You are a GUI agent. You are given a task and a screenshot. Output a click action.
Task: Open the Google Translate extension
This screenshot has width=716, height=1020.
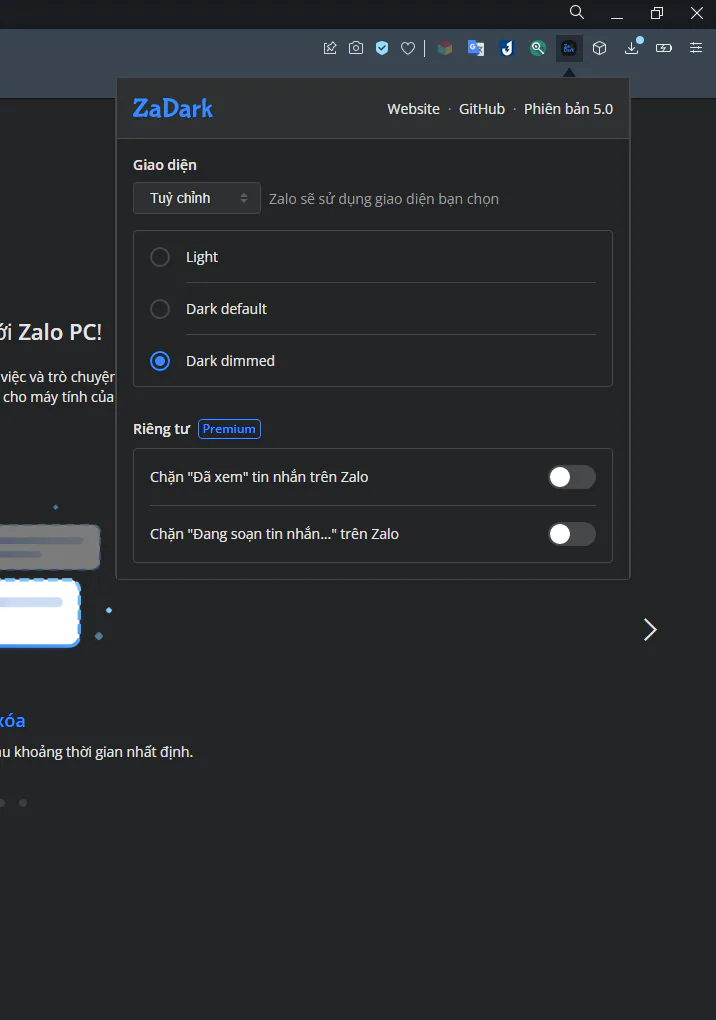tap(476, 48)
